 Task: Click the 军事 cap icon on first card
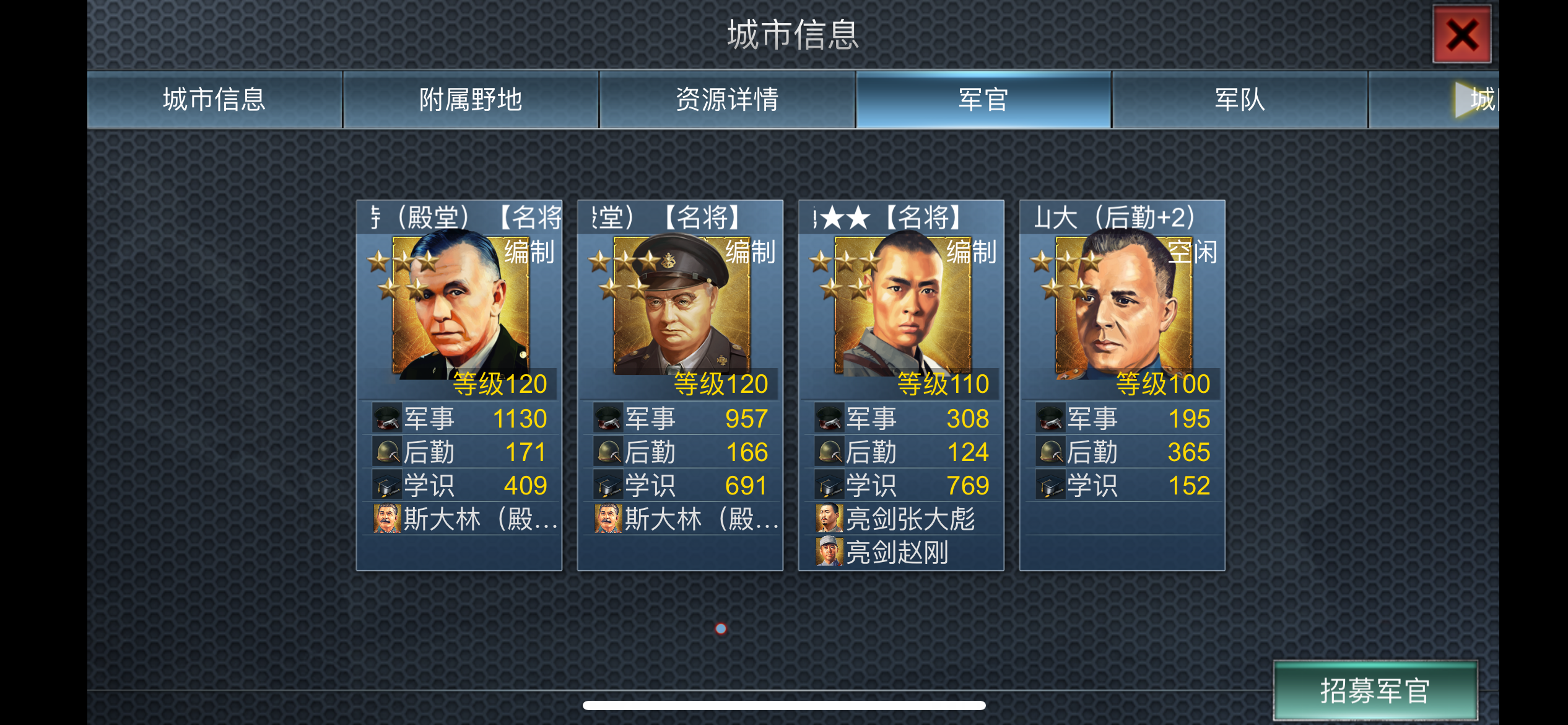tap(387, 418)
